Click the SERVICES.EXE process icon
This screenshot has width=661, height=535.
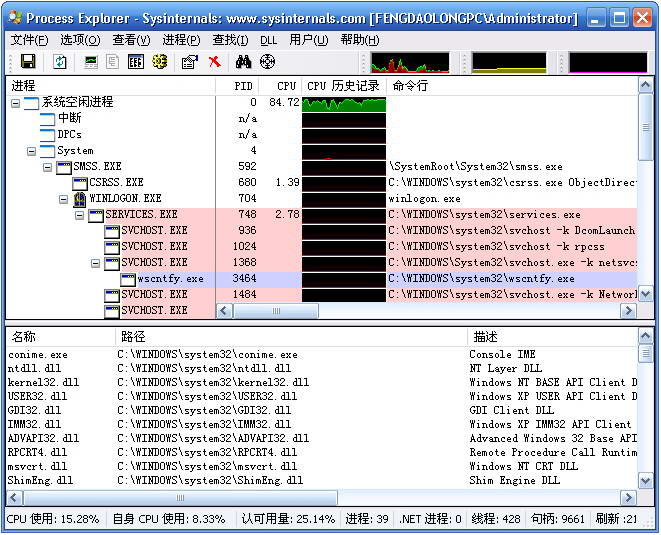[96, 215]
